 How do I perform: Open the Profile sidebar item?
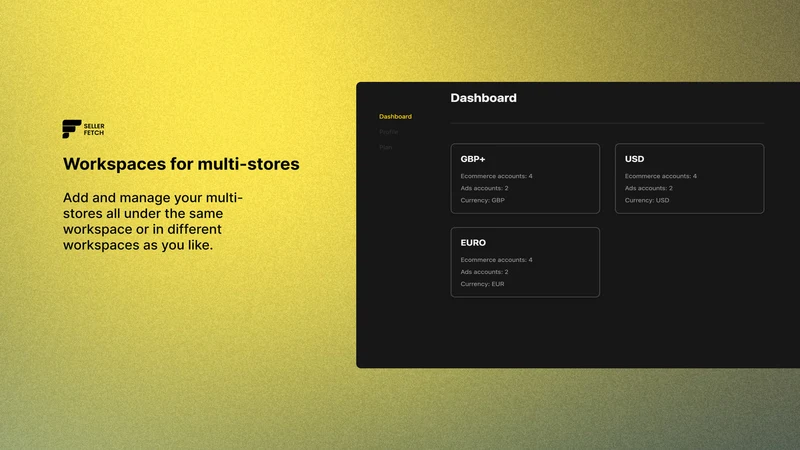click(x=388, y=132)
